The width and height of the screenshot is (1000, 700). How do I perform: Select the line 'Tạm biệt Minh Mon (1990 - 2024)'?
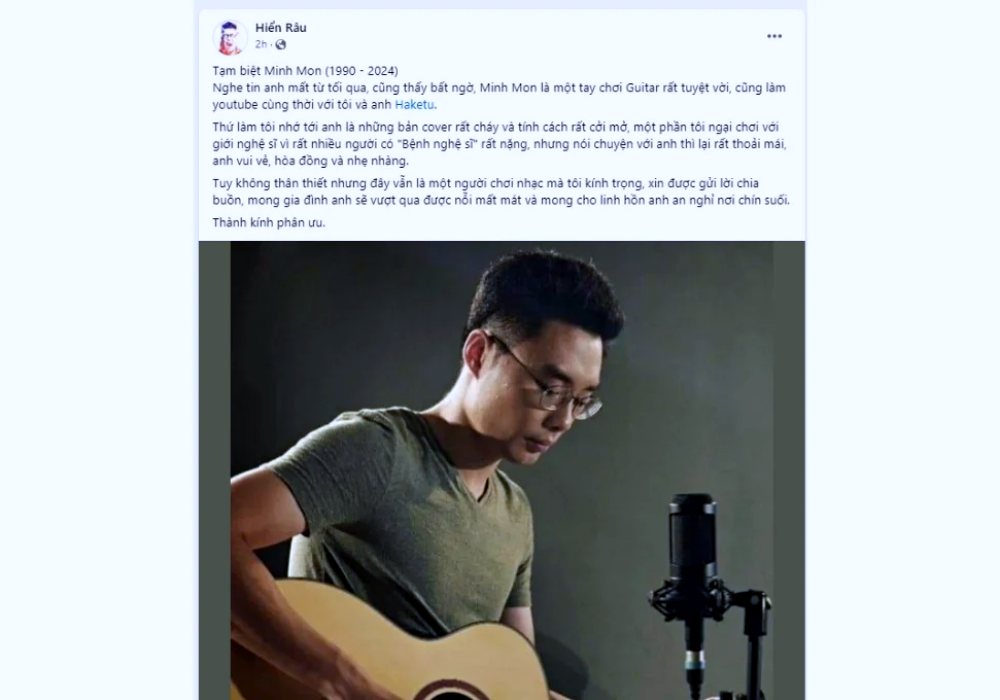click(305, 71)
